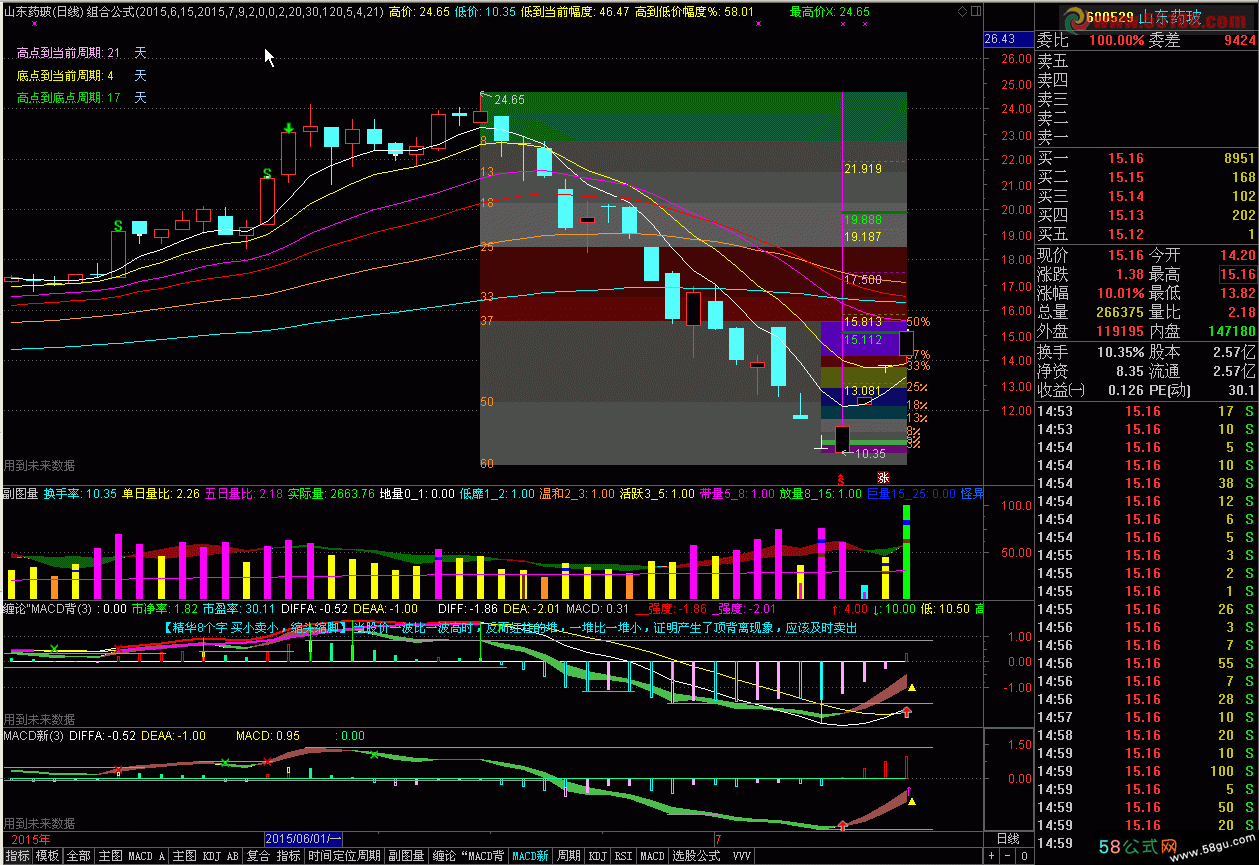Screen dimensions: 1259x865
Task: Click 高点到底点周期: 17 天 text
Action: 82,98
